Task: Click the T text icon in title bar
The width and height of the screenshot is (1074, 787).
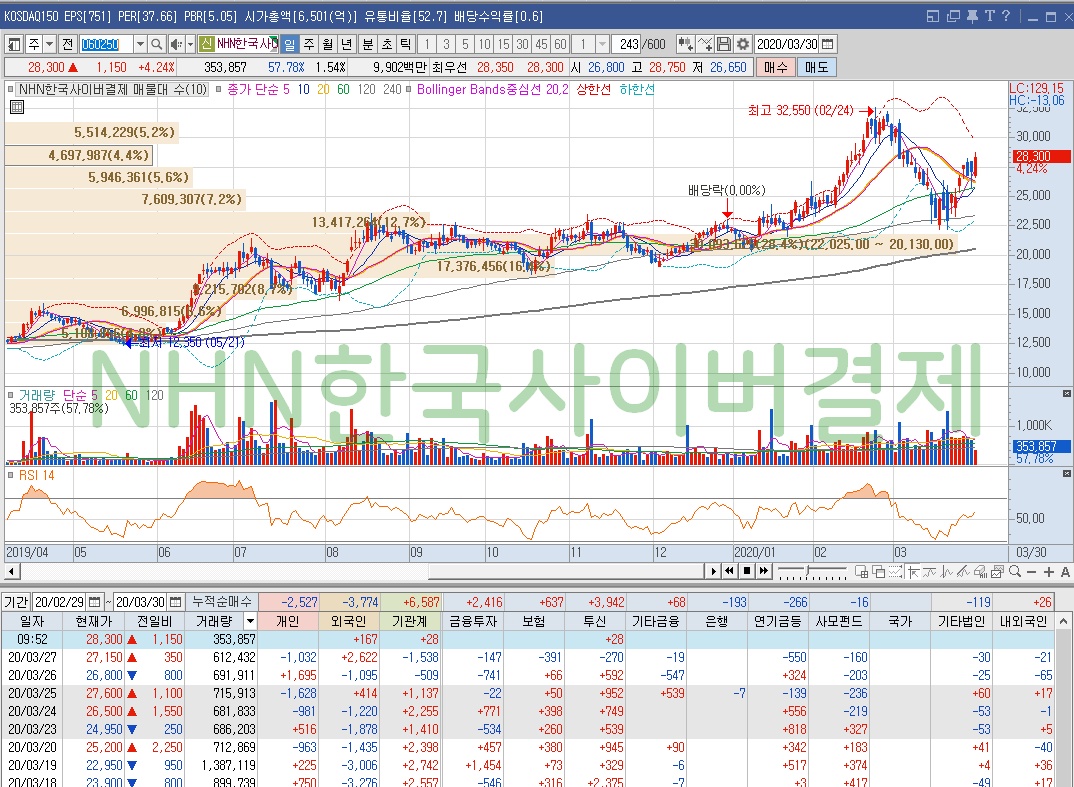Action: tap(989, 16)
